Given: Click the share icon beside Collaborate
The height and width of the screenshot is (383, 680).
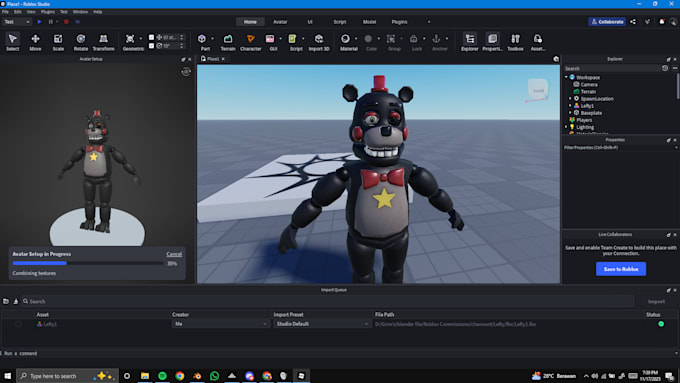Looking at the screenshot, I should (633, 22).
